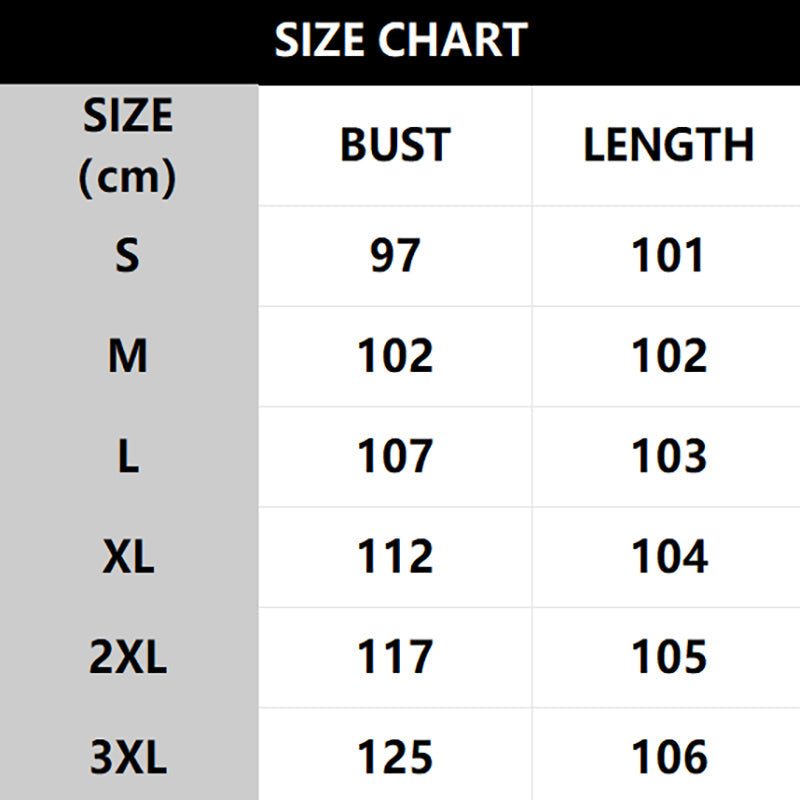Select the SIZE (cm) header cell
The image size is (800, 800).
point(128,147)
